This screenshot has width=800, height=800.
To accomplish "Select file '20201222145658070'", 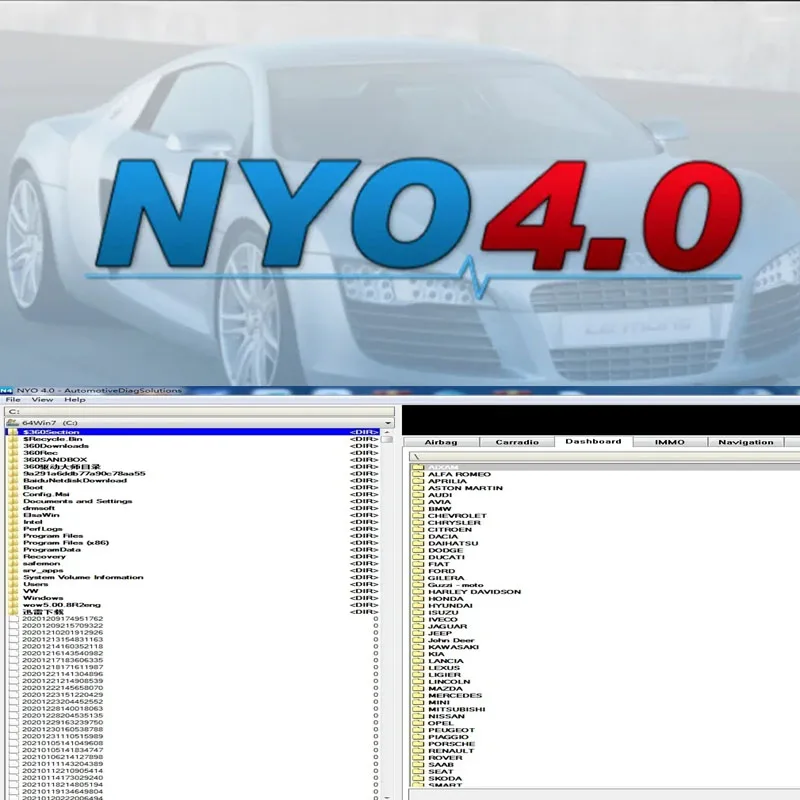I will (193, 688).
